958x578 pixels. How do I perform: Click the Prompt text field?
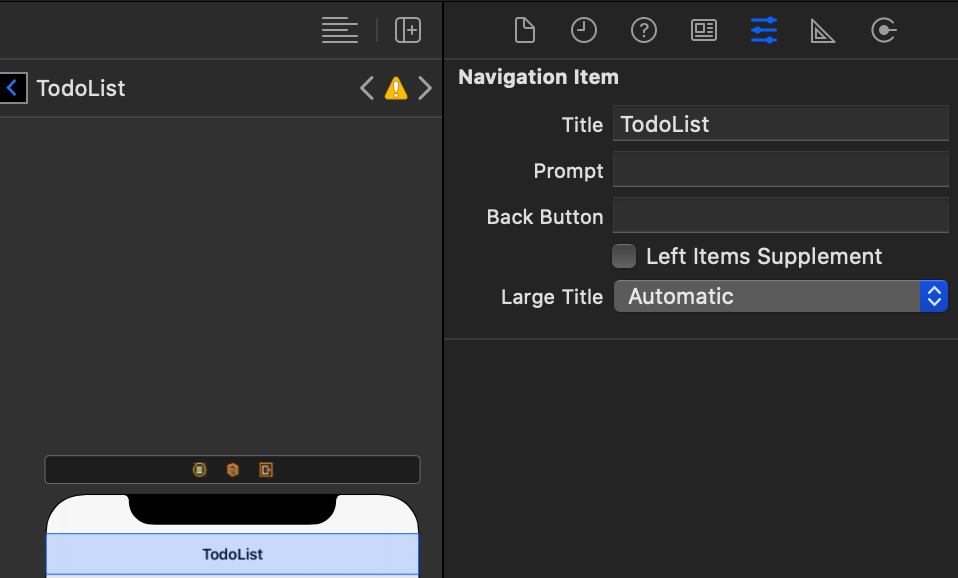pyautogui.click(x=780, y=170)
